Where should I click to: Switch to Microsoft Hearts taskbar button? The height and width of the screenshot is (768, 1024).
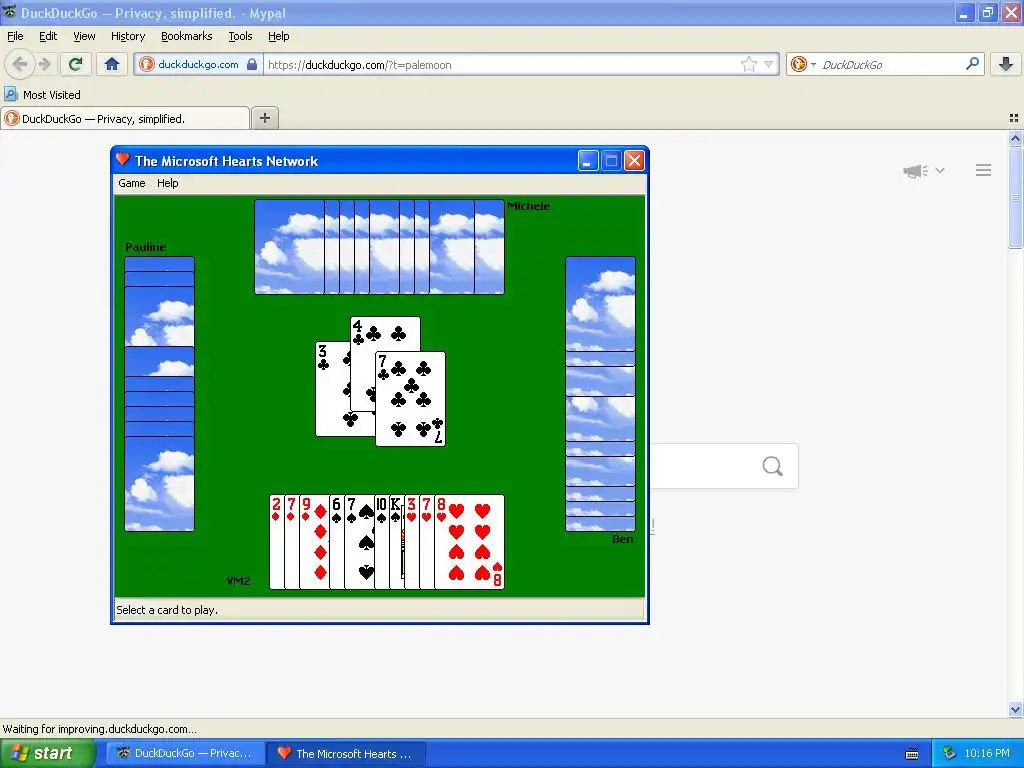(x=347, y=754)
